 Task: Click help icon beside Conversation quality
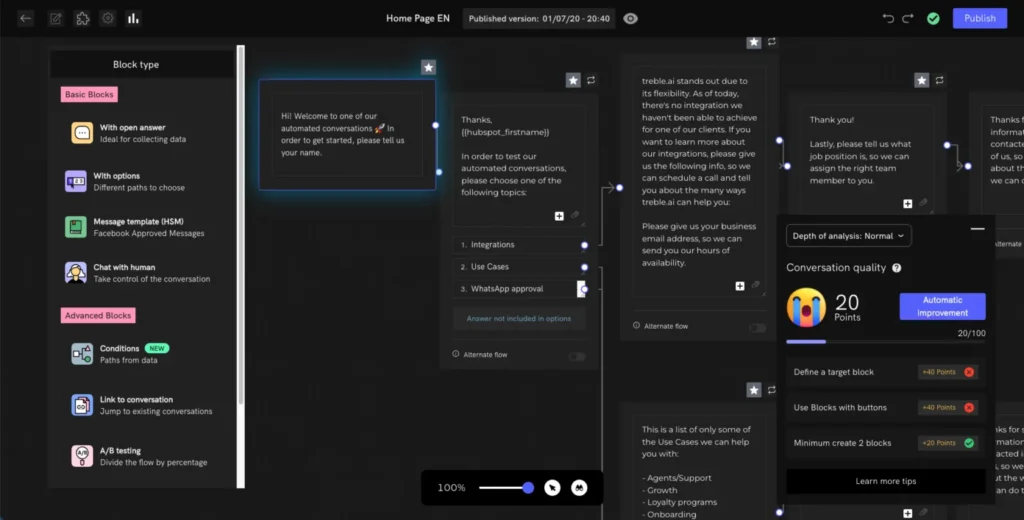897,268
